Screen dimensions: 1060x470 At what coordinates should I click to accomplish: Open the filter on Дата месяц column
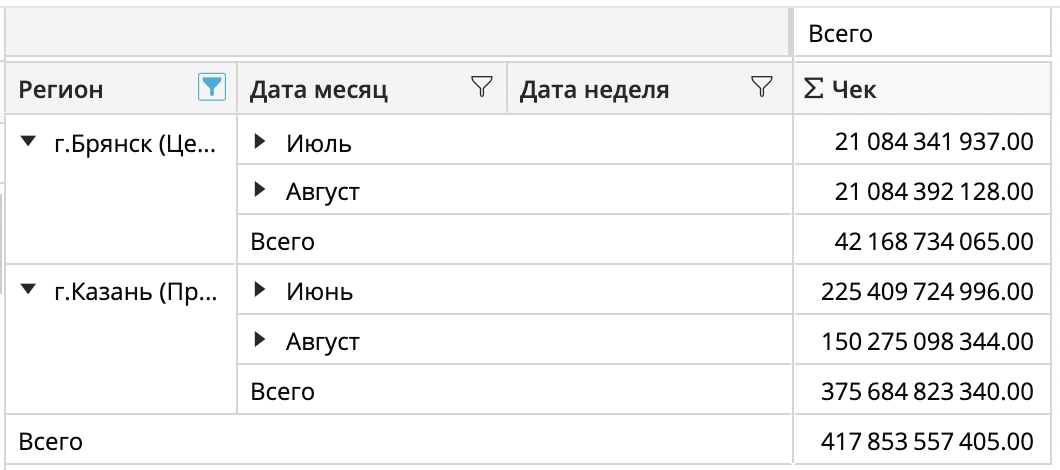coord(482,88)
